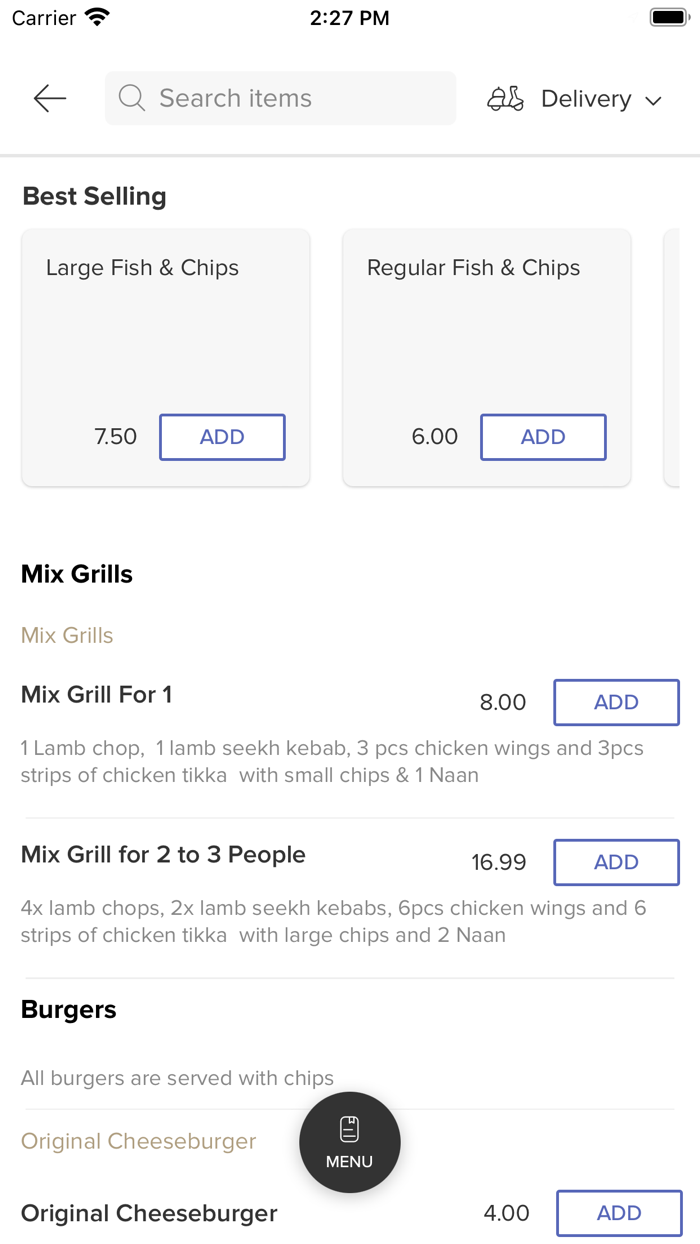Tap the Mix Grill For 1 title
Image resolution: width=700 pixels, height=1244 pixels.
pyautogui.click(x=96, y=694)
